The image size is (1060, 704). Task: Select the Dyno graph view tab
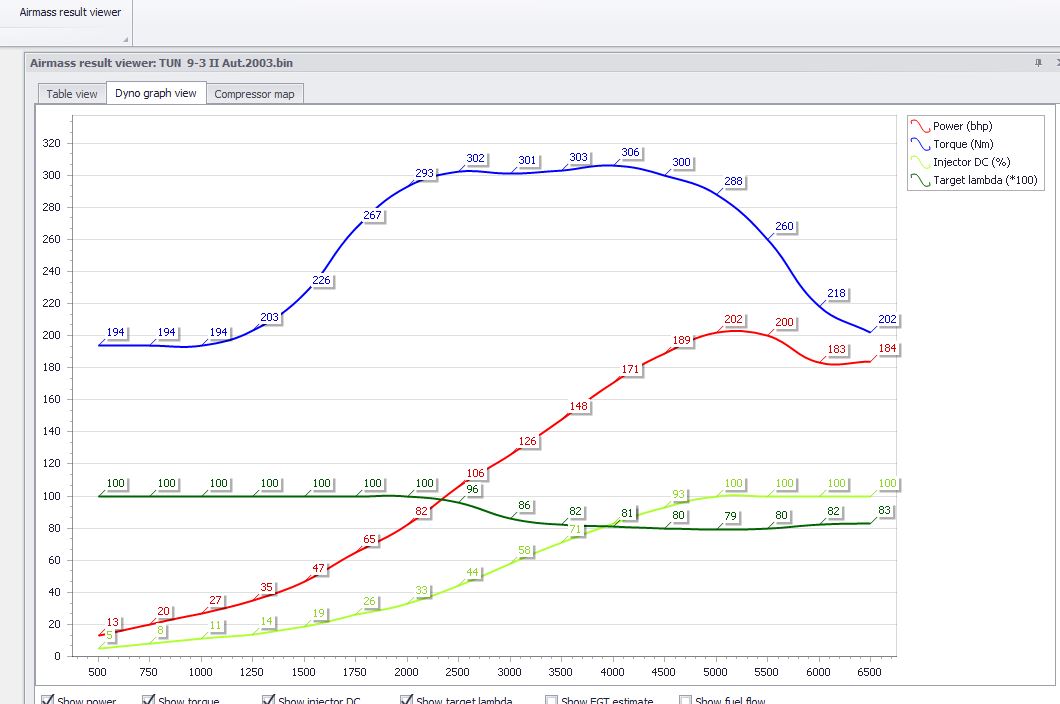pos(155,93)
